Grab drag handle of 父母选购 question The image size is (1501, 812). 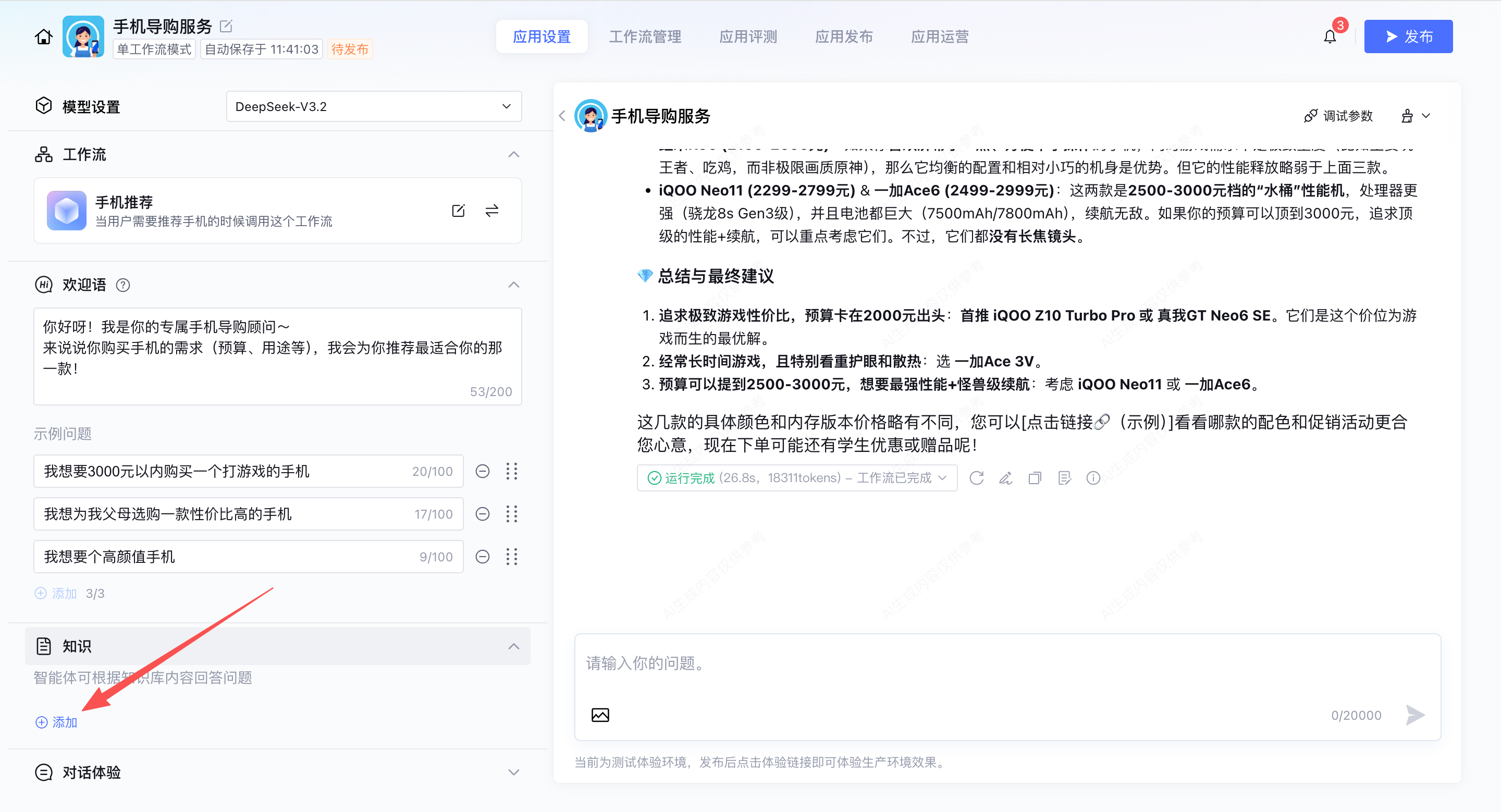512,514
